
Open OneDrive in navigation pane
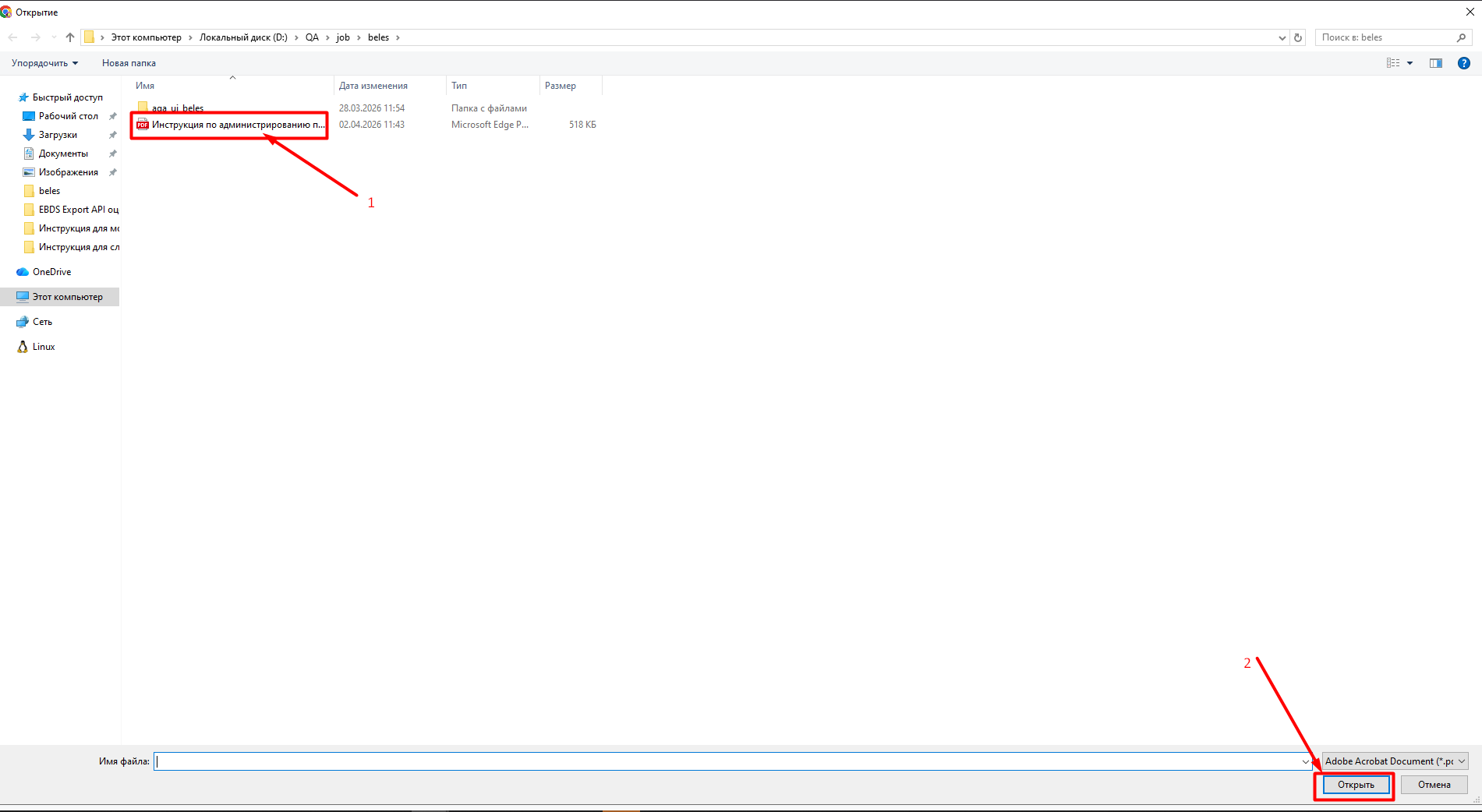click(x=51, y=272)
